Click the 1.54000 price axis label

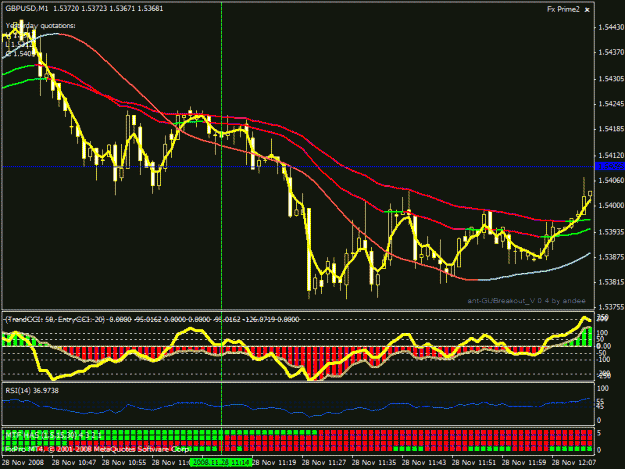coord(610,206)
